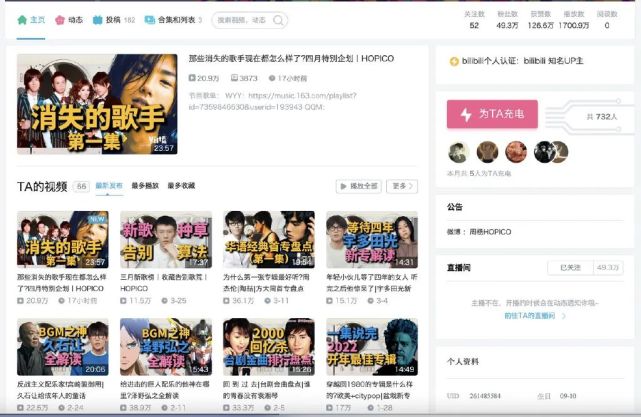Screen dimensions: 641x417
Task: Click the 3-25 upload date
Action: tap(178, 300)
